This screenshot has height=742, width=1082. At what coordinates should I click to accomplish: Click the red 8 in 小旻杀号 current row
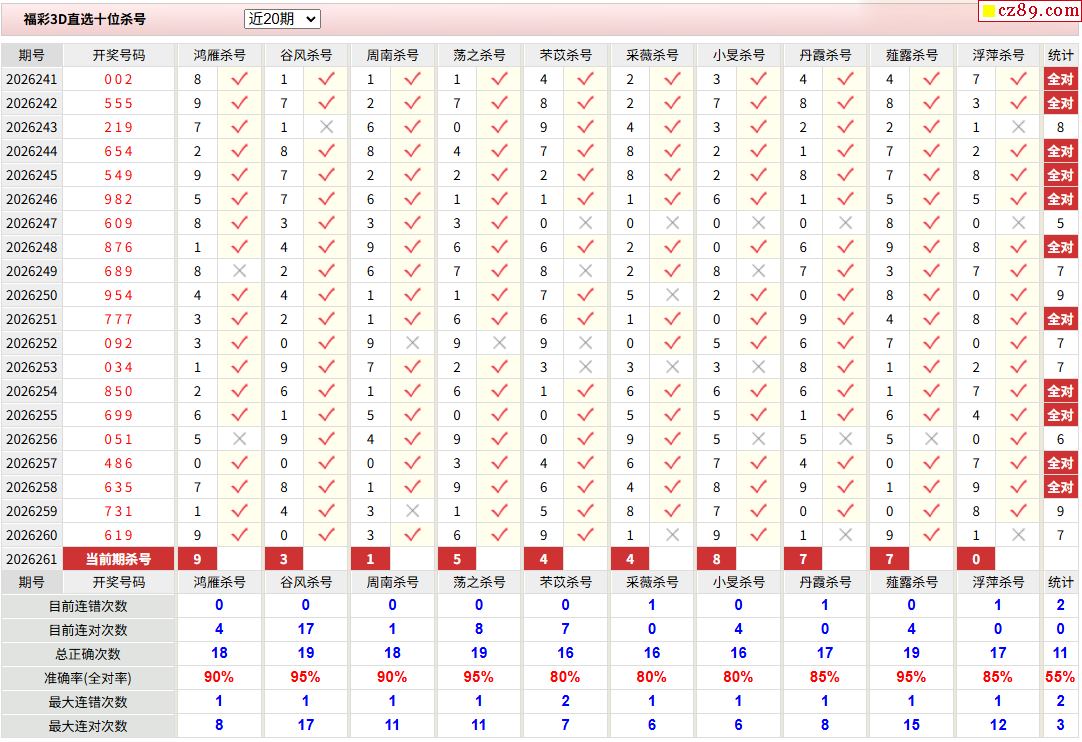click(717, 559)
